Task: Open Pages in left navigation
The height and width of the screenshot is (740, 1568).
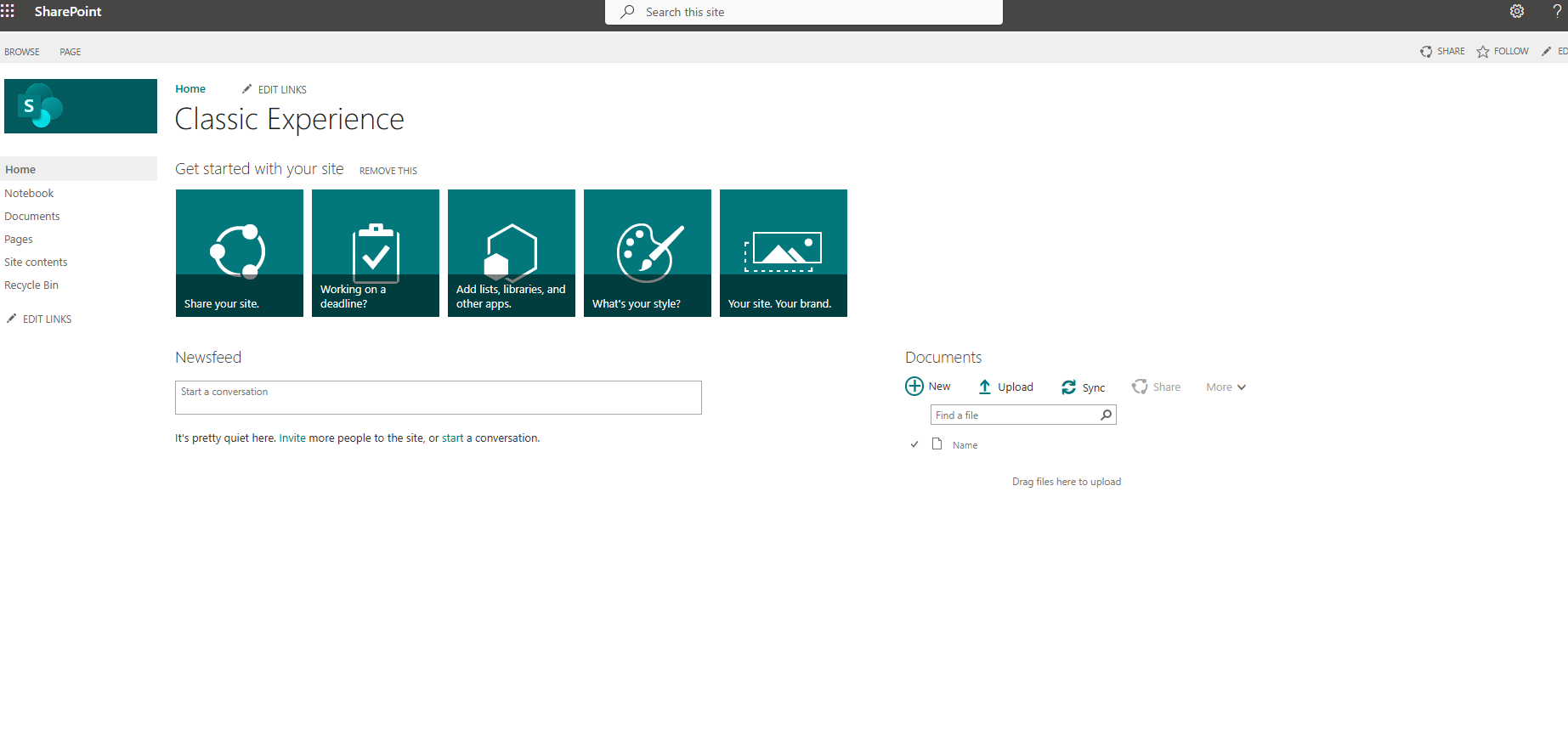Action: [19, 239]
